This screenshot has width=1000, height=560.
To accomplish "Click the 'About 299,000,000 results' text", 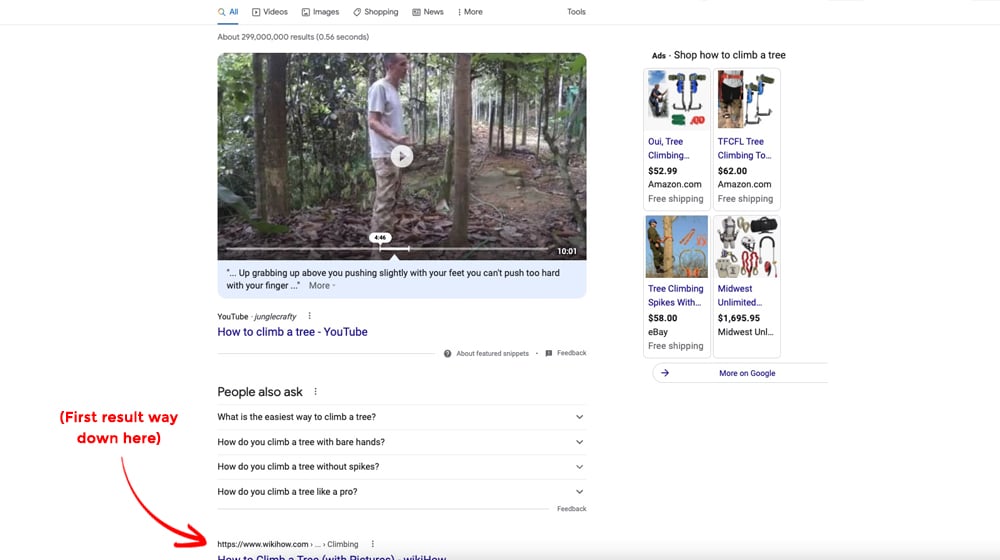I will (x=293, y=37).
